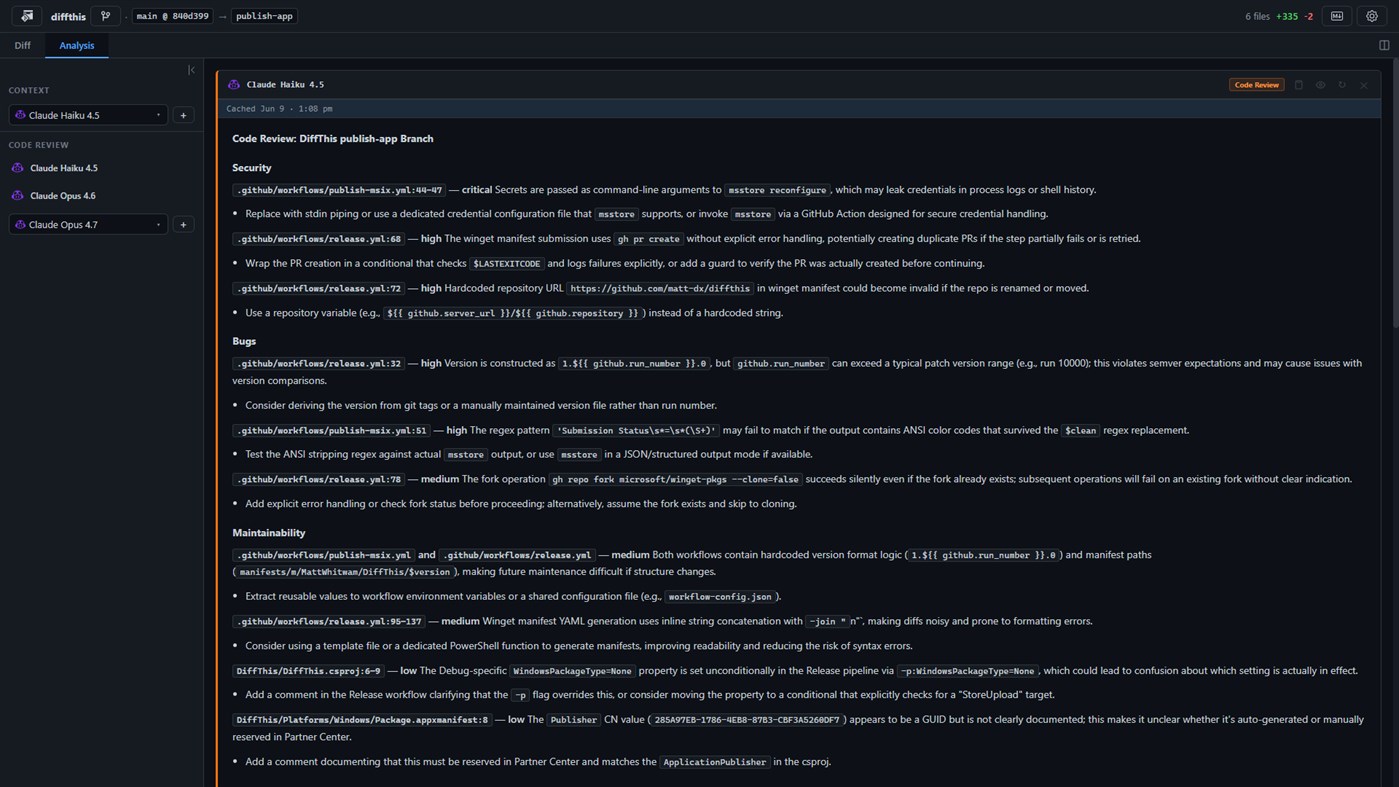Open the git branch selector icon
The image size is (1399, 787).
(x=106, y=16)
